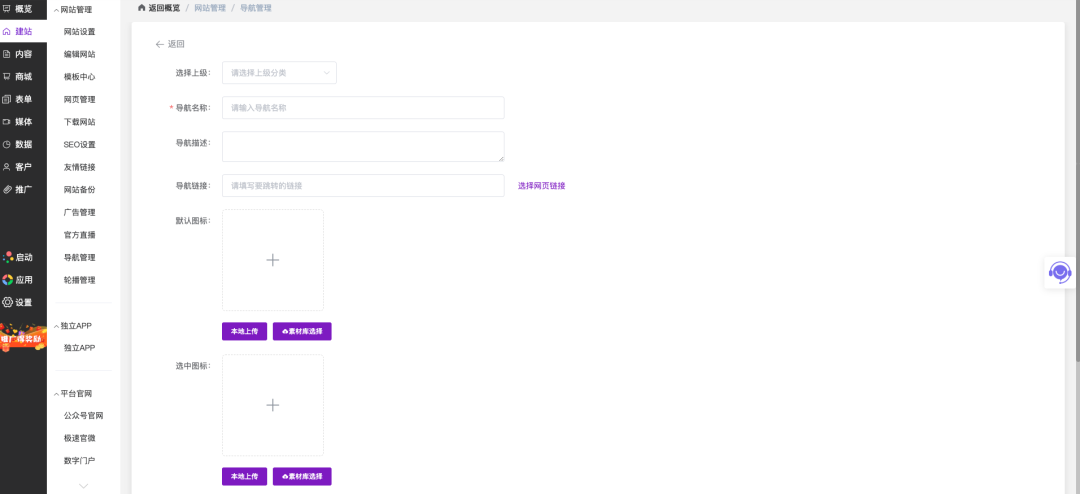The width and height of the screenshot is (1080, 494).
Task: Click the 商城 shopping cart icon
Action: [x=7, y=76]
